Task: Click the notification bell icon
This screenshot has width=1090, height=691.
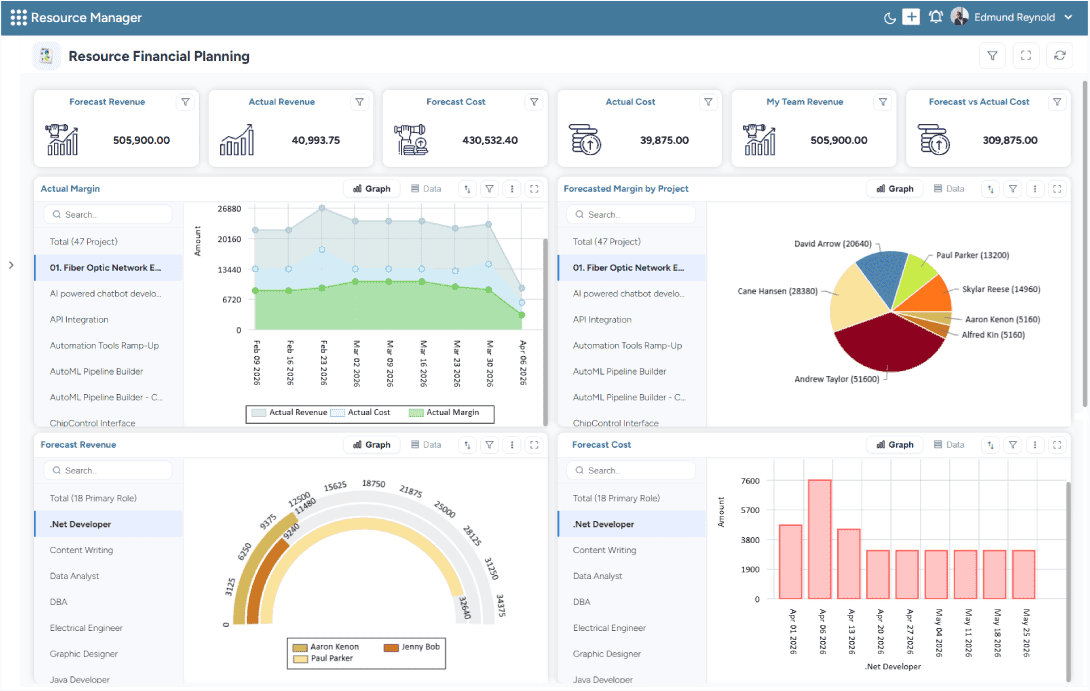Action: 935,16
